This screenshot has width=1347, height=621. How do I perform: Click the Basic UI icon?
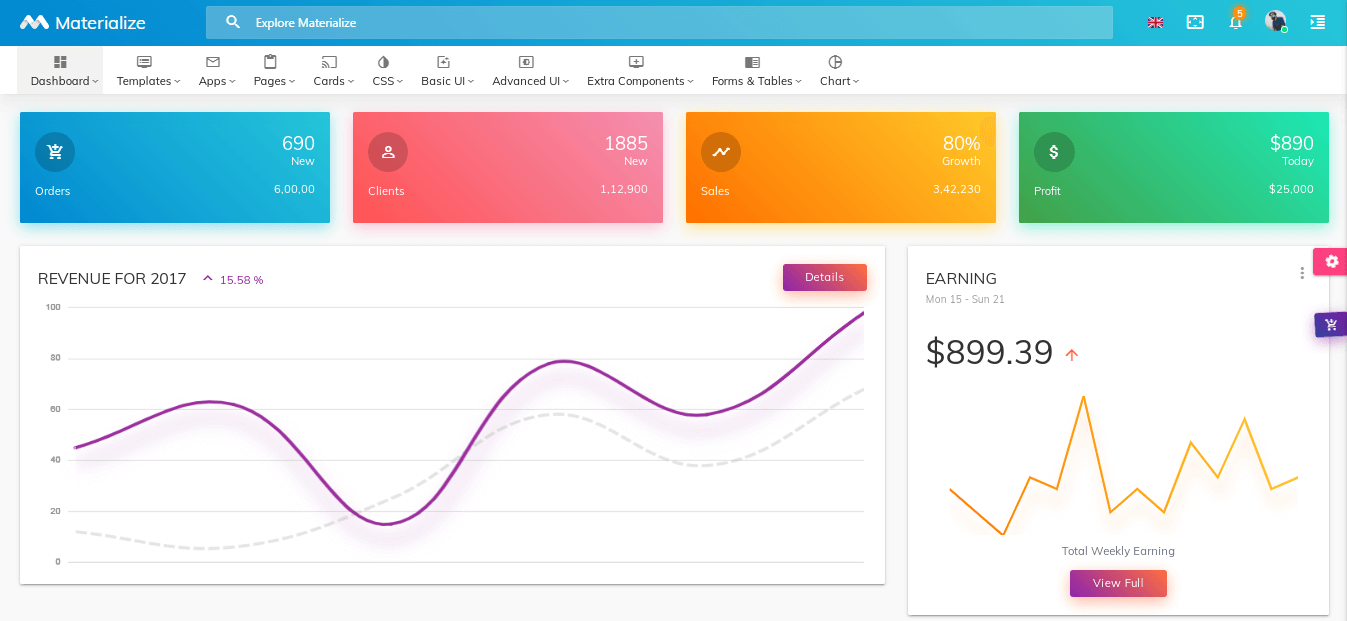tap(443, 62)
